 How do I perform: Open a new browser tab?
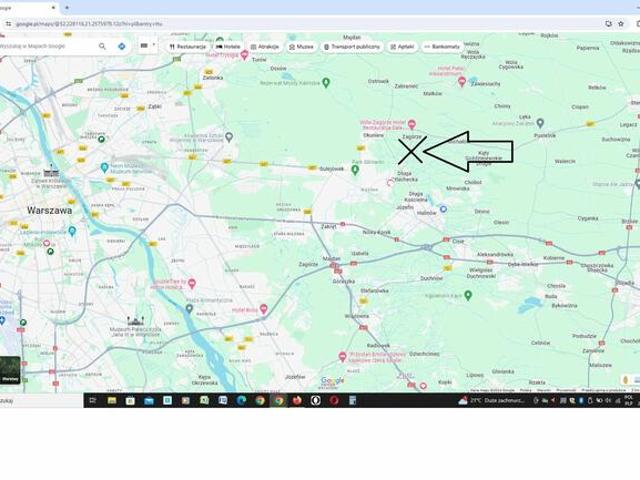(67, 7)
